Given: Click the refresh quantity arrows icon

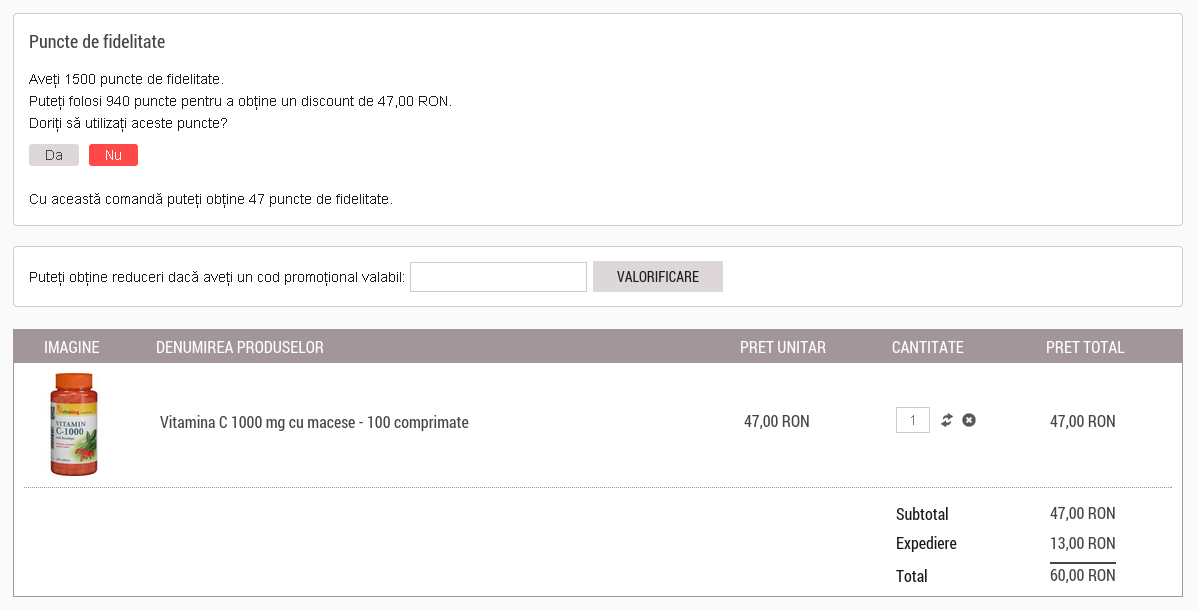Looking at the screenshot, I should click(x=947, y=421).
